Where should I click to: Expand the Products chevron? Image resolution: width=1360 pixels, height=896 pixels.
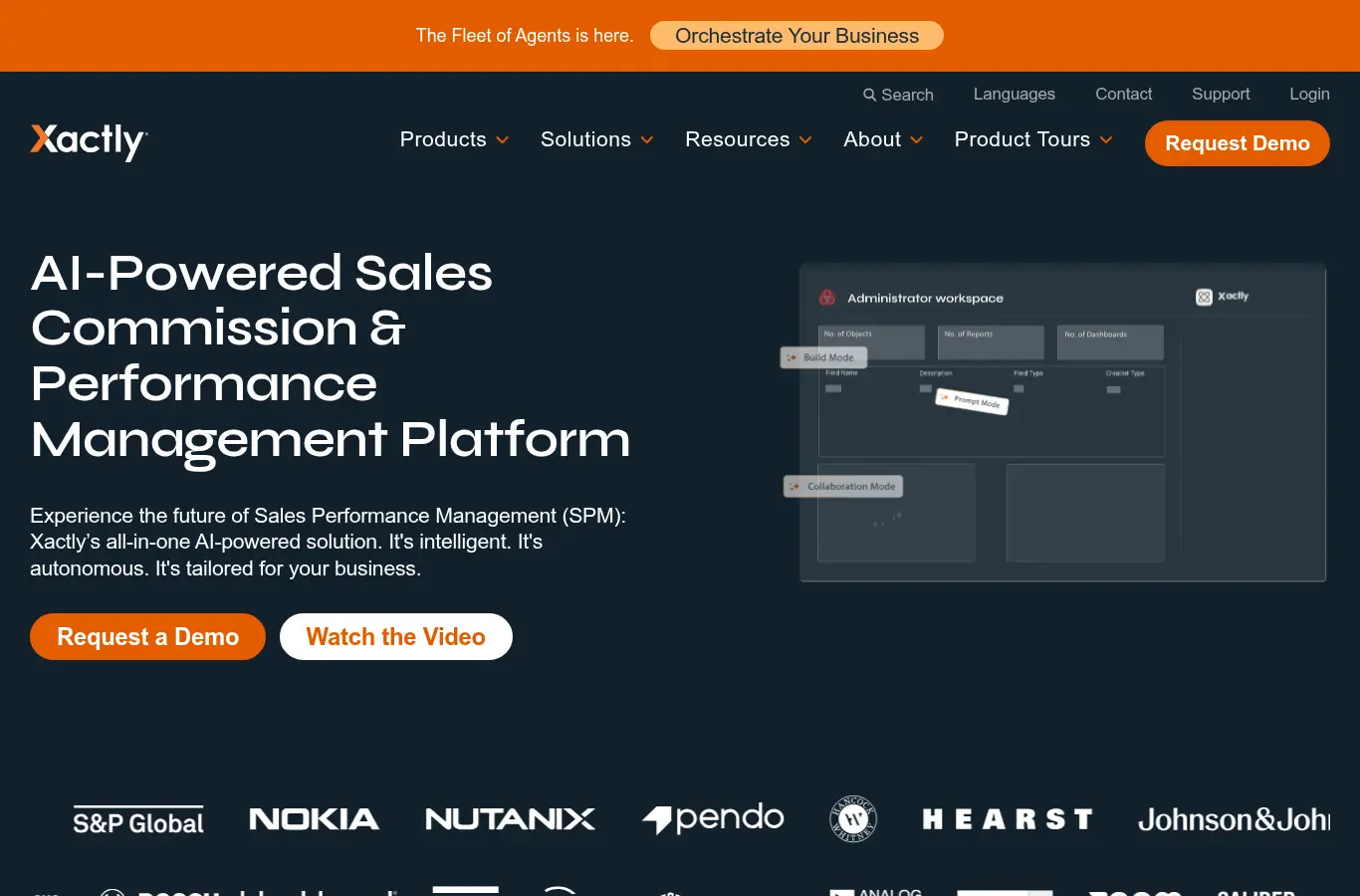click(x=503, y=140)
